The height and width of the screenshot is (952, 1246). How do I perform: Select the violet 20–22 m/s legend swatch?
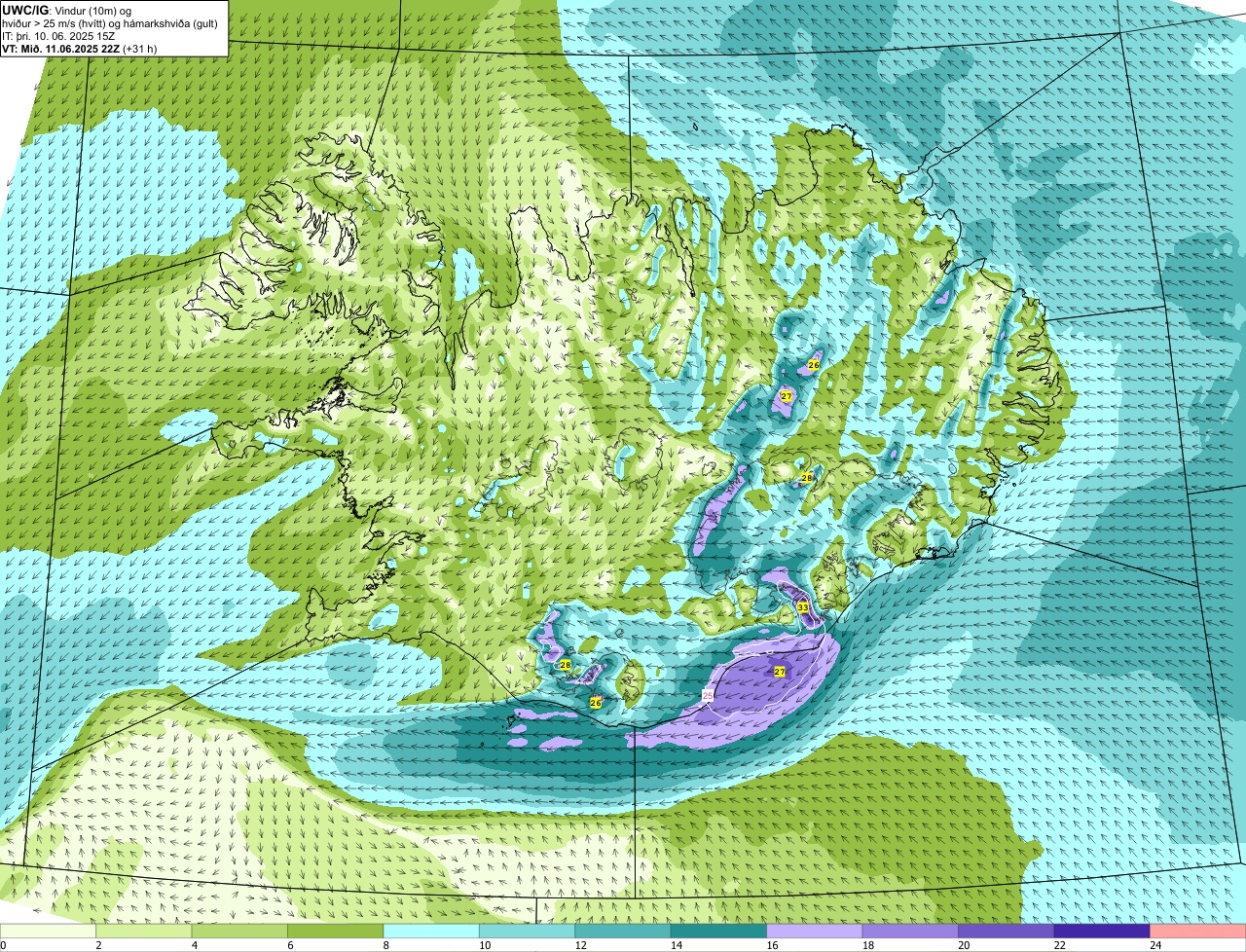coord(1006,931)
